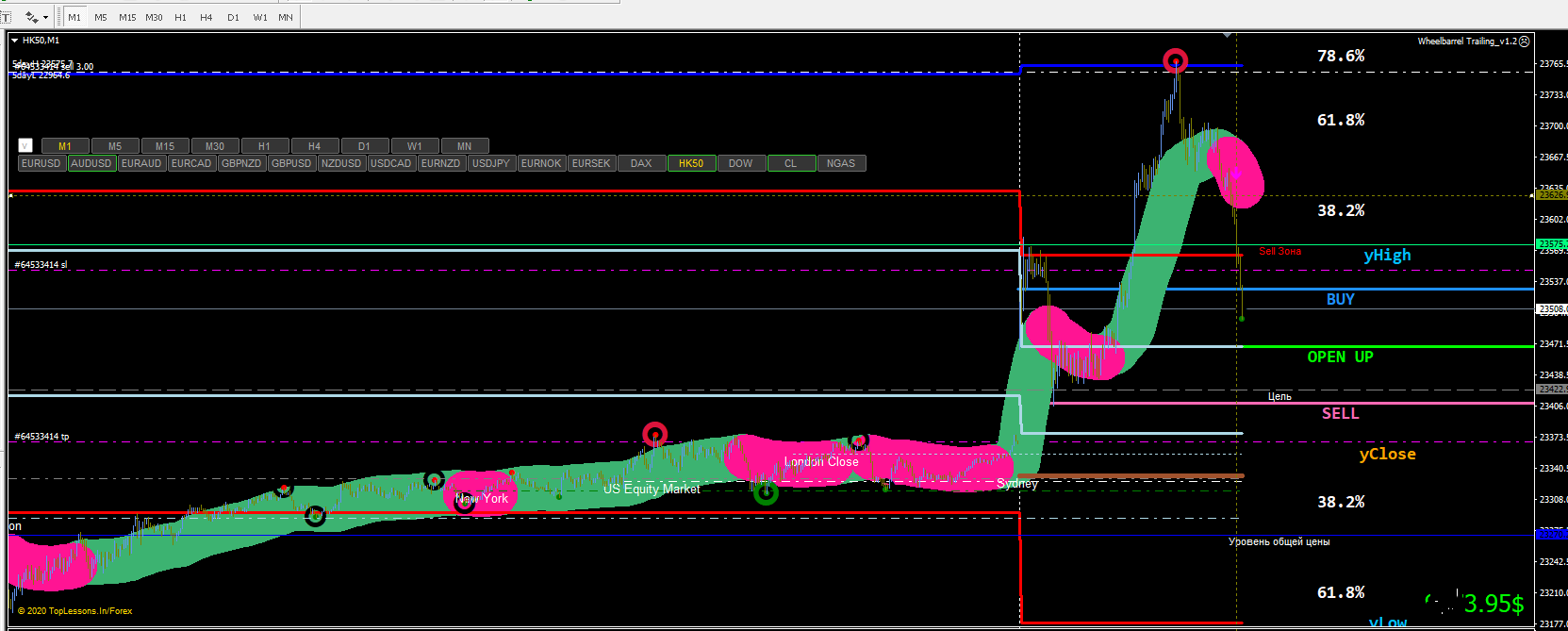The height and width of the screenshot is (631, 1568).
Task: Click the H1 panel button on chart
Action: [x=265, y=146]
